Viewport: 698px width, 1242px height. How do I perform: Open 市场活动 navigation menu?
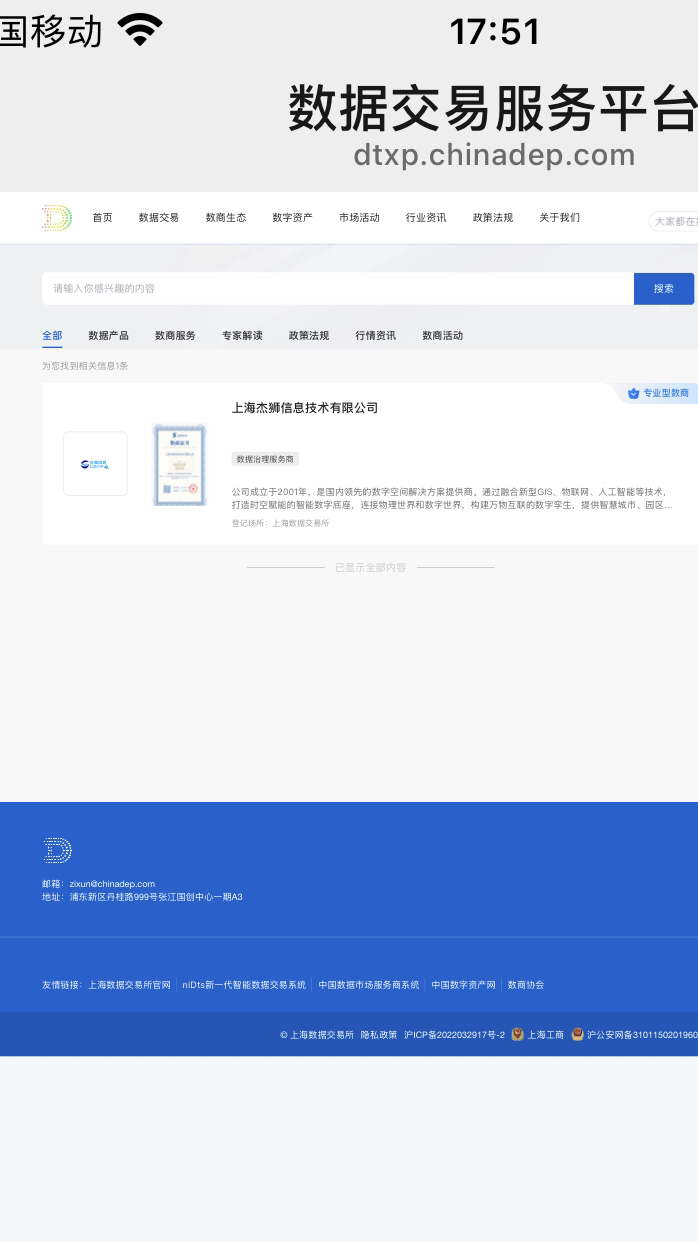click(359, 218)
